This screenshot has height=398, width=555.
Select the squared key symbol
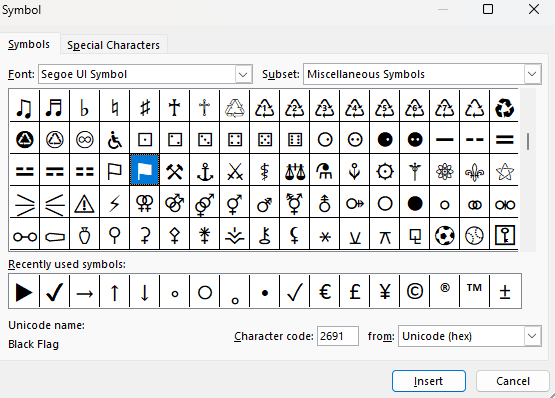tap(504, 235)
